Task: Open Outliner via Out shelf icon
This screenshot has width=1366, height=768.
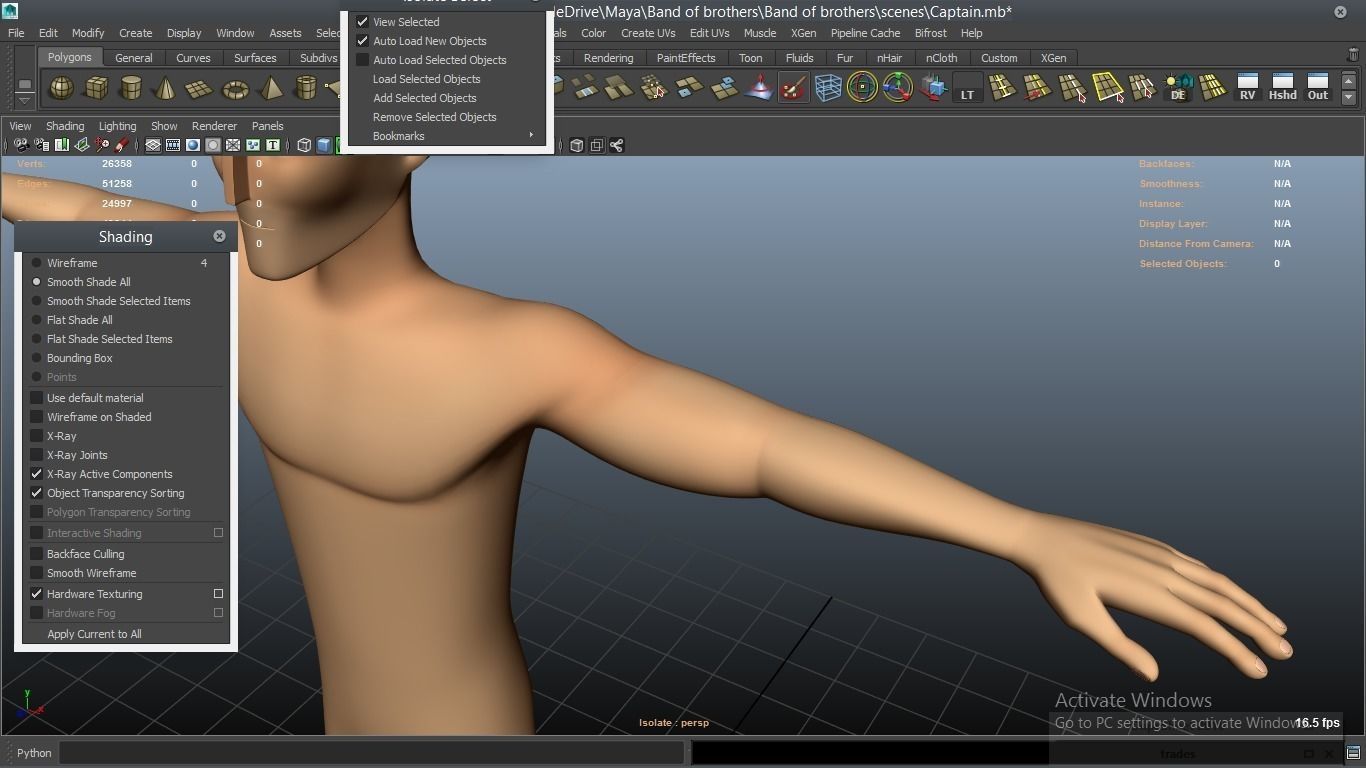Action: pyautogui.click(x=1318, y=88)
